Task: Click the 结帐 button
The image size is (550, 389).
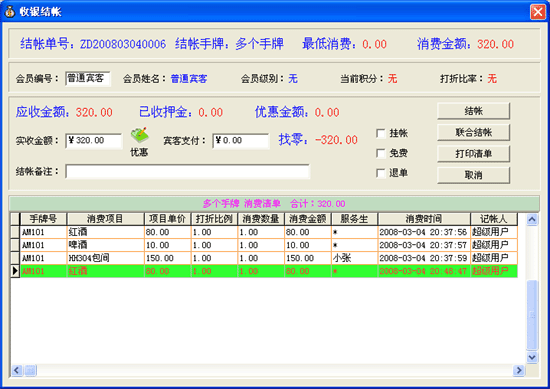Action: coord(474,111)
